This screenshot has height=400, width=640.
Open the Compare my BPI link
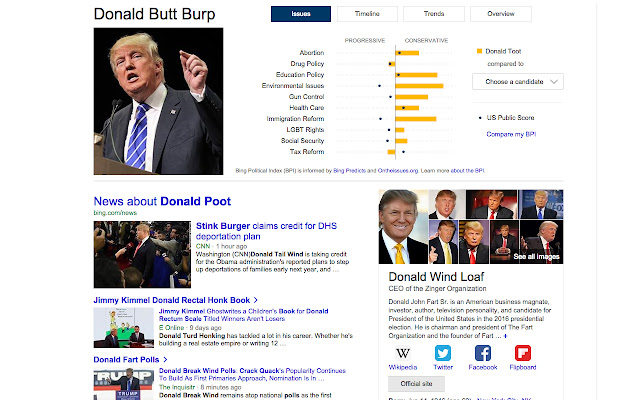click(x=511, y=134)
